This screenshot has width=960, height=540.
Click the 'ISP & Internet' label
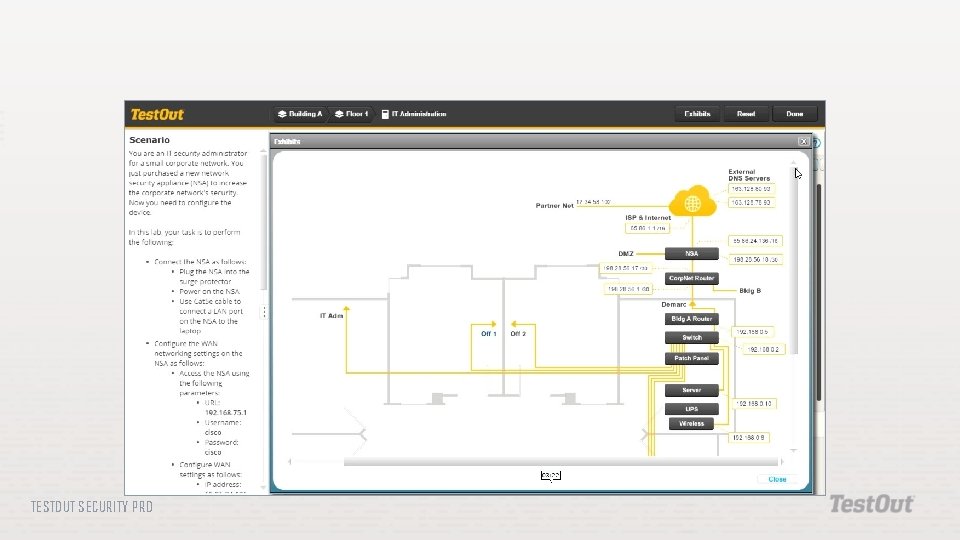click(648, 217)
